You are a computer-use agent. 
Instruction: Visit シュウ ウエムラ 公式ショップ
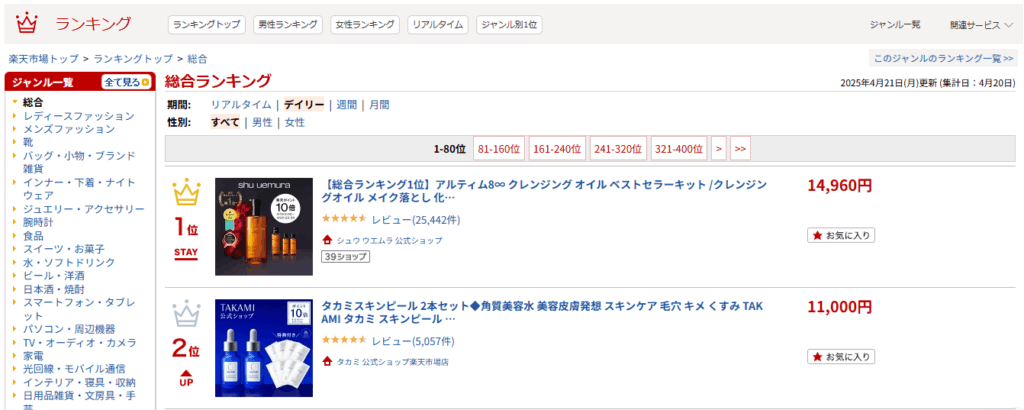tap(389, 240)
